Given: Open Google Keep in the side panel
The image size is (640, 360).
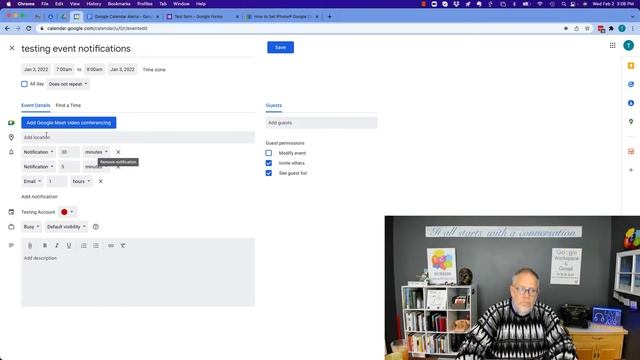Looking at the screenshot, I should [x=631, y=66].
